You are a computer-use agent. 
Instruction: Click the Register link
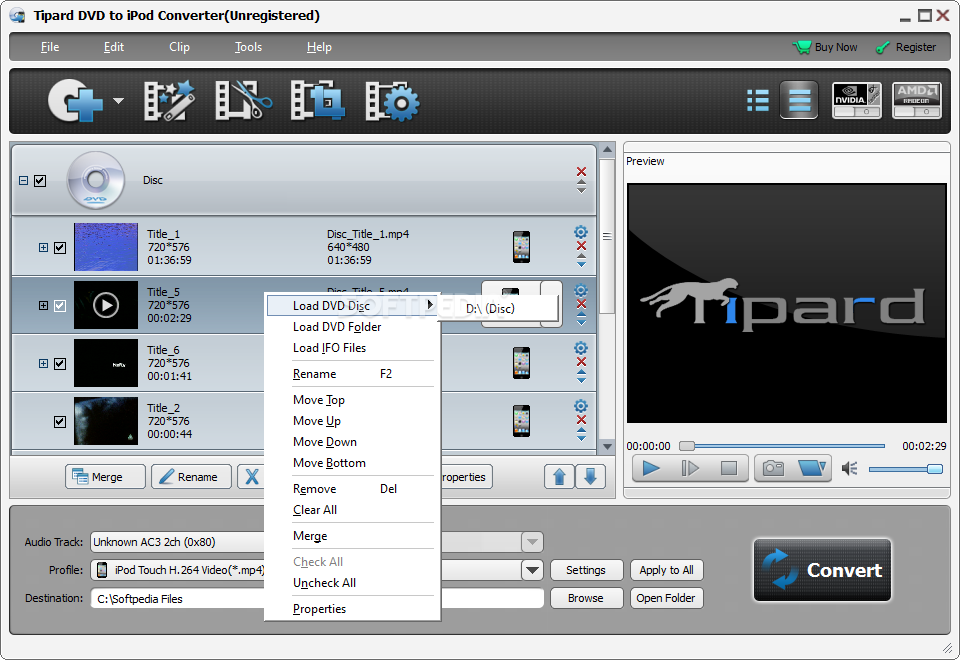(915, 47)
